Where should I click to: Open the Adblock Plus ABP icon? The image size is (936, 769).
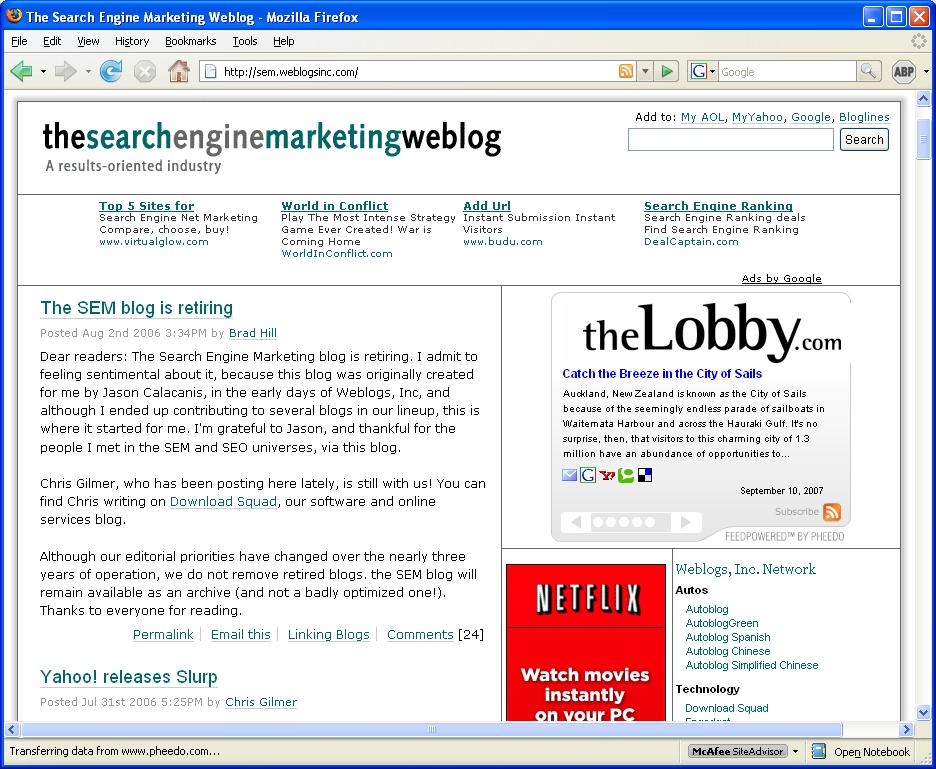pyautogui.click(x=903, y=72)
